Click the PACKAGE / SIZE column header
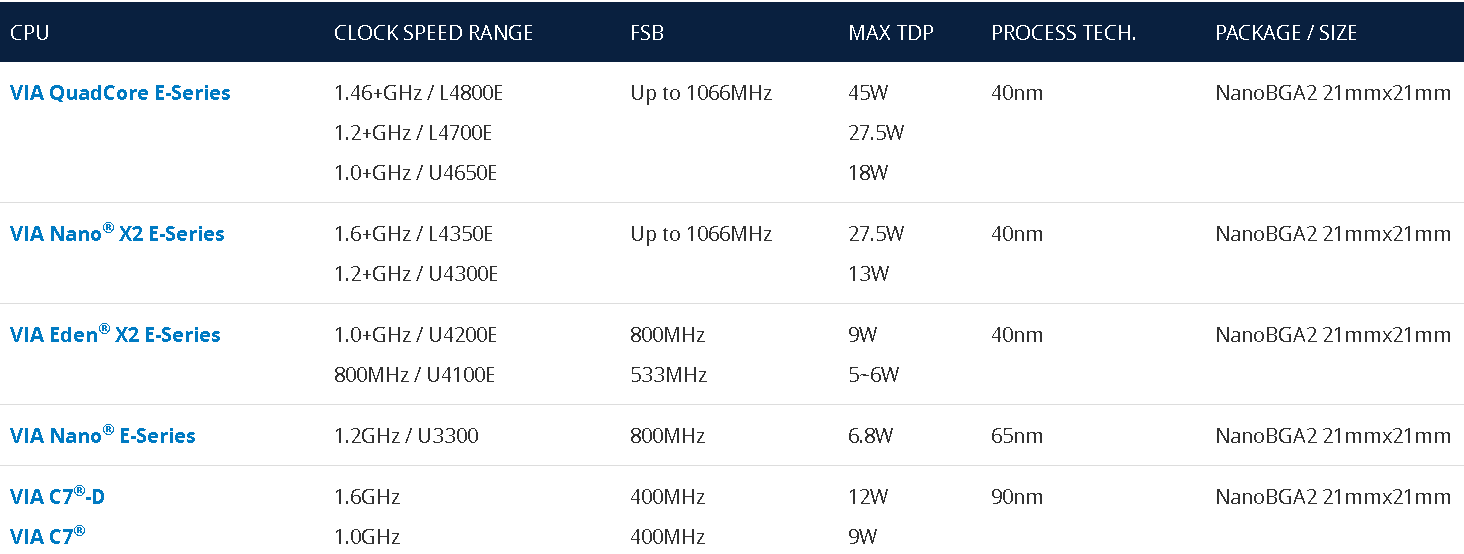 coord(1286,32)
